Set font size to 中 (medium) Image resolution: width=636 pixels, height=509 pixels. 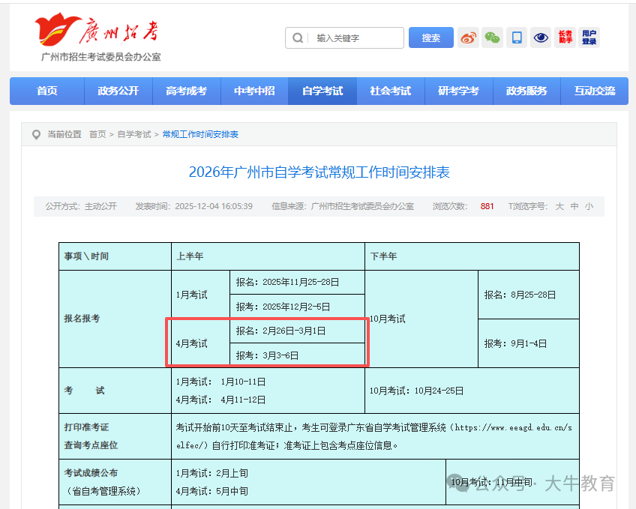[x=575, y=207]
